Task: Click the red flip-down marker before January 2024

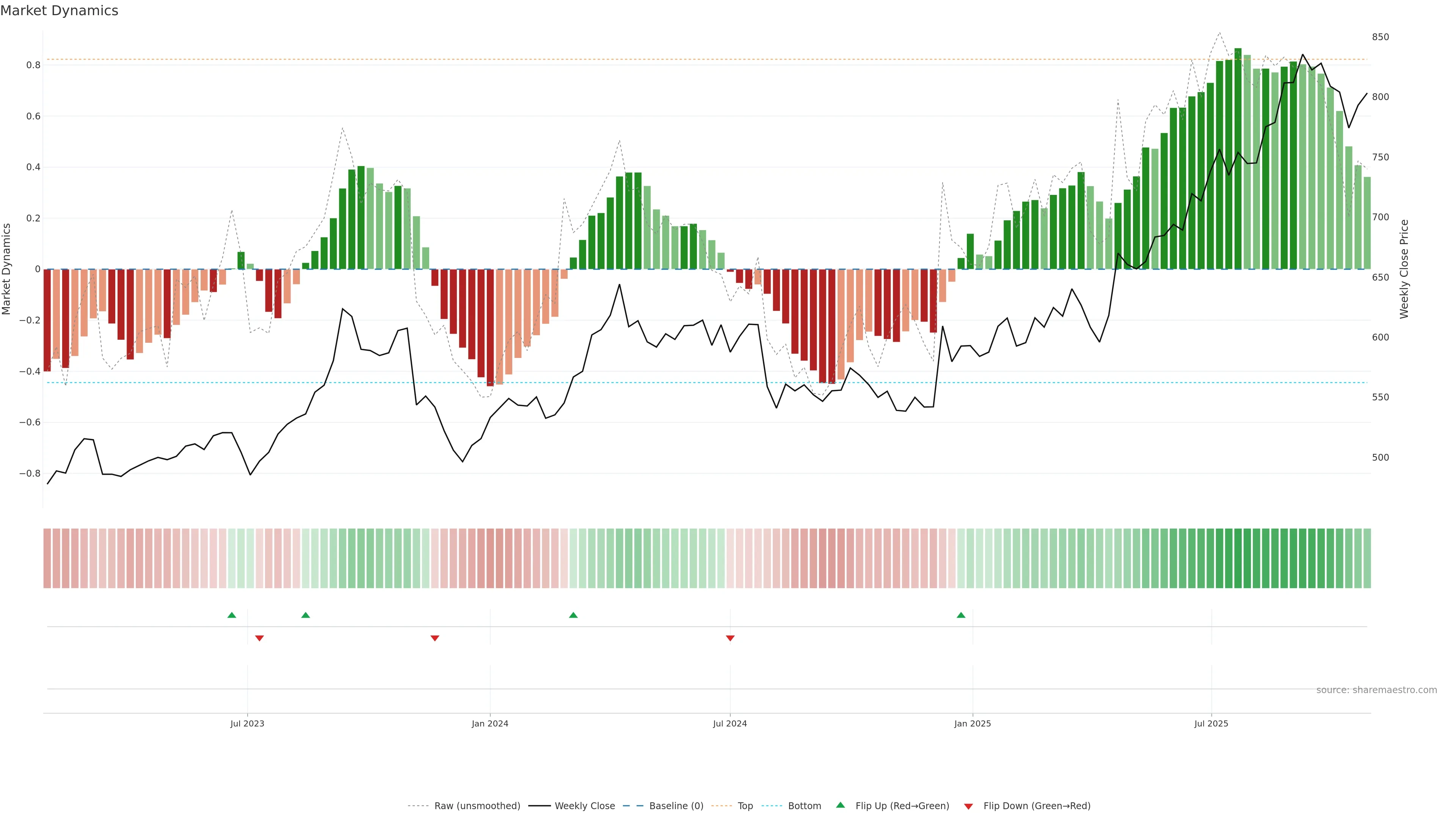Action: (435, 638)
